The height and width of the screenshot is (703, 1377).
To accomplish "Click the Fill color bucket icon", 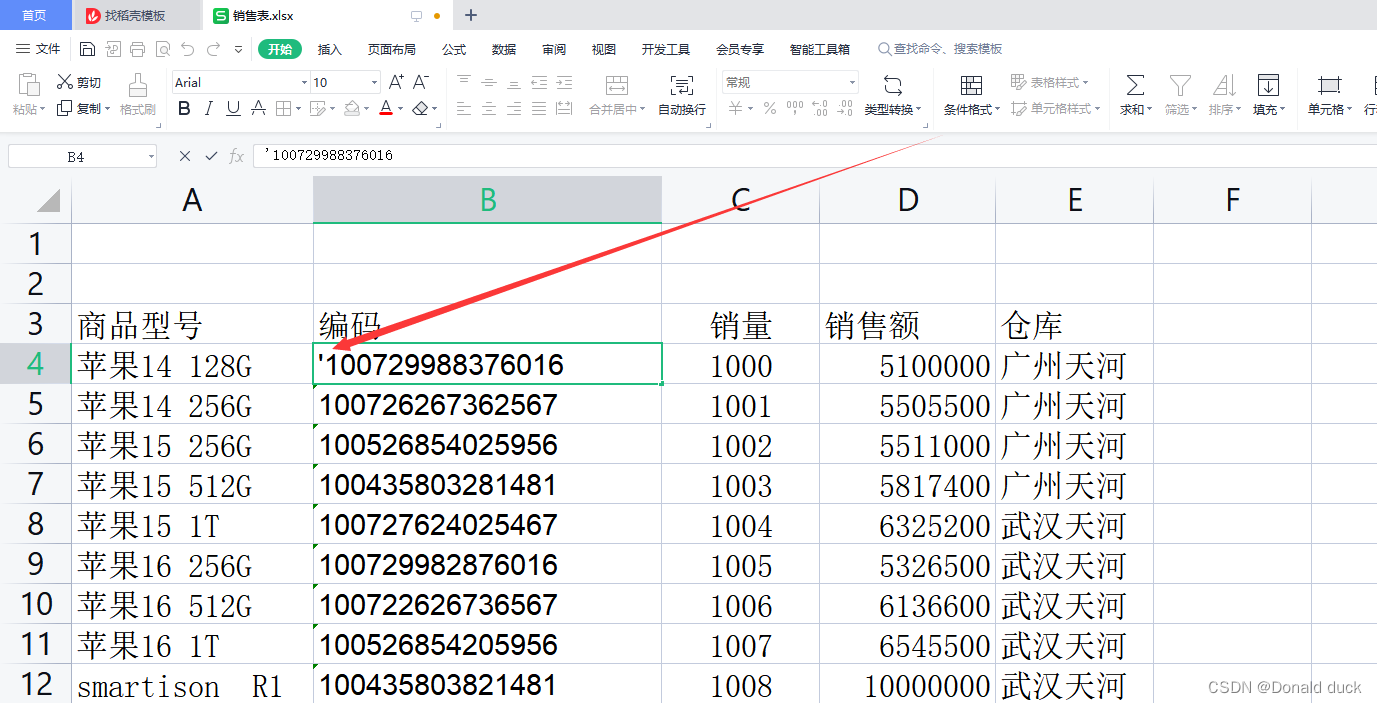I will coord(351,109).
